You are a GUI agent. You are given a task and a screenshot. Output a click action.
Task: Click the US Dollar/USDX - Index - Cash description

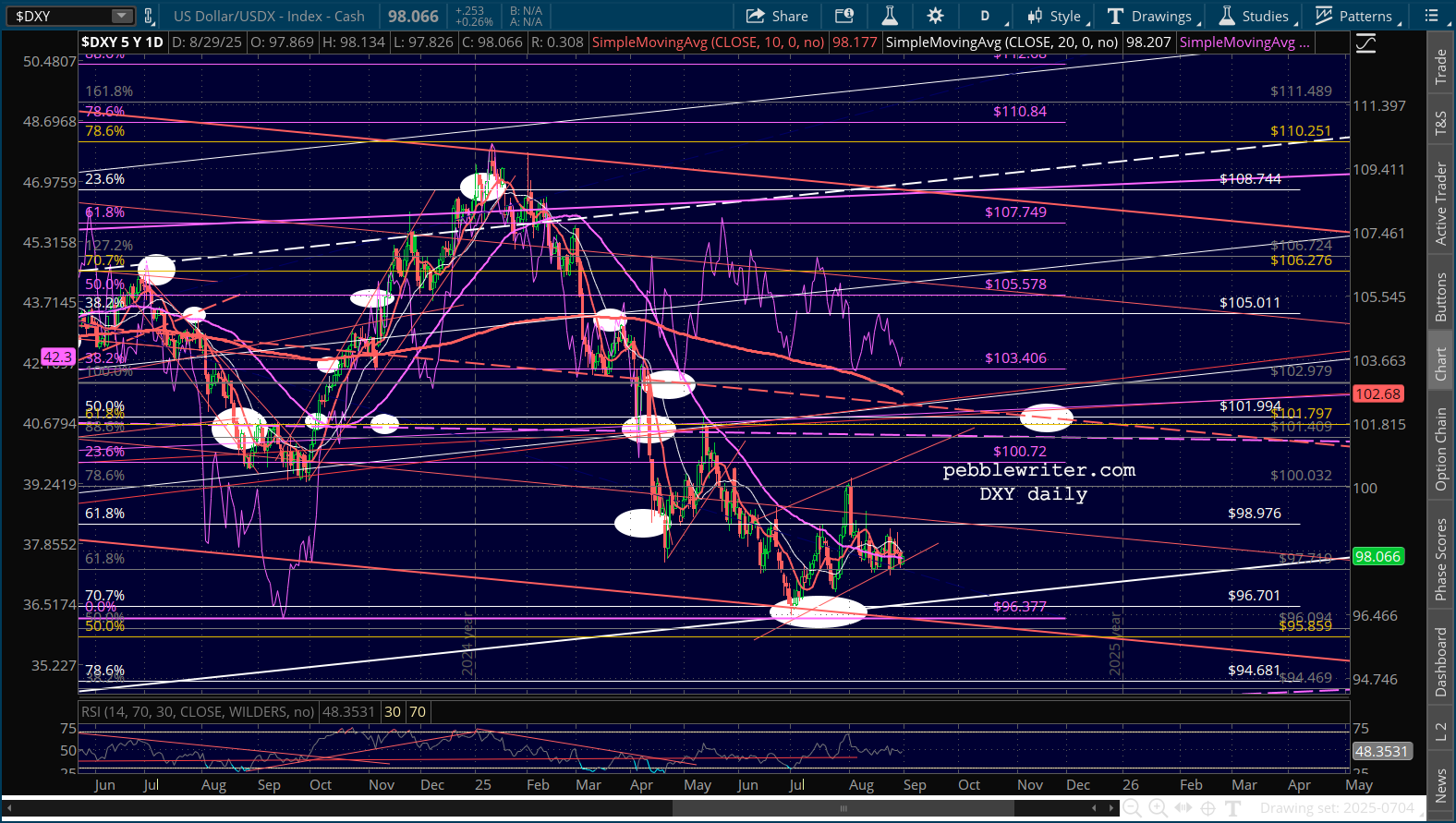[269, 16]
